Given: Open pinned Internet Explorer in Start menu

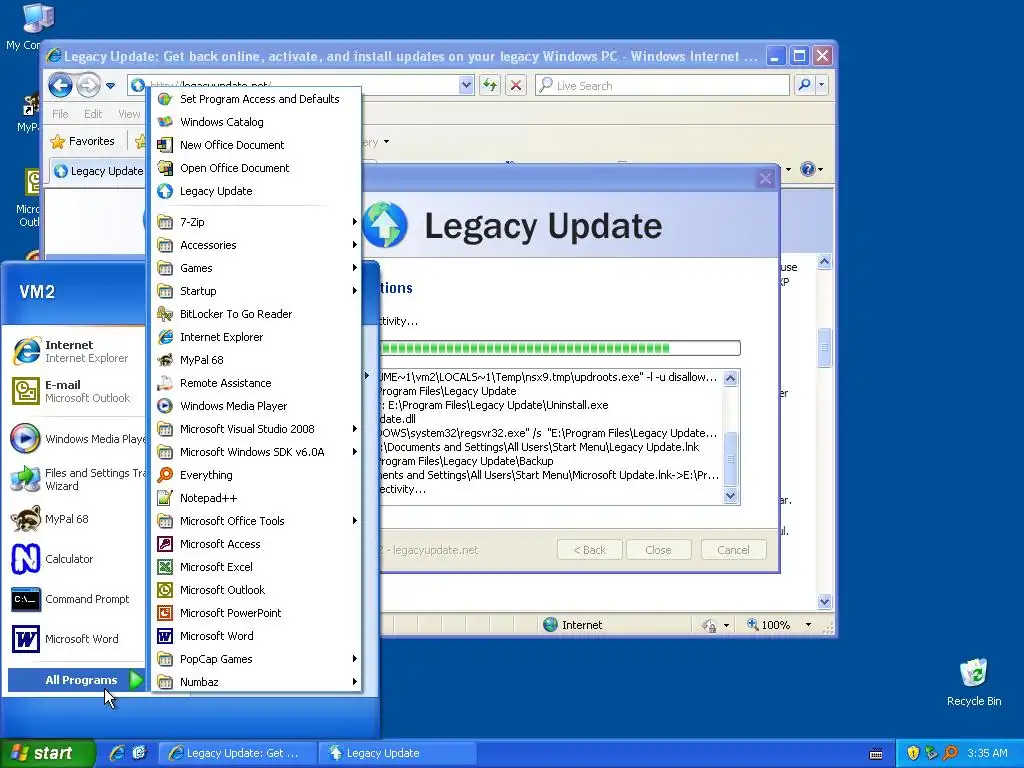Looking at the screenshot, I should [77, 351].
